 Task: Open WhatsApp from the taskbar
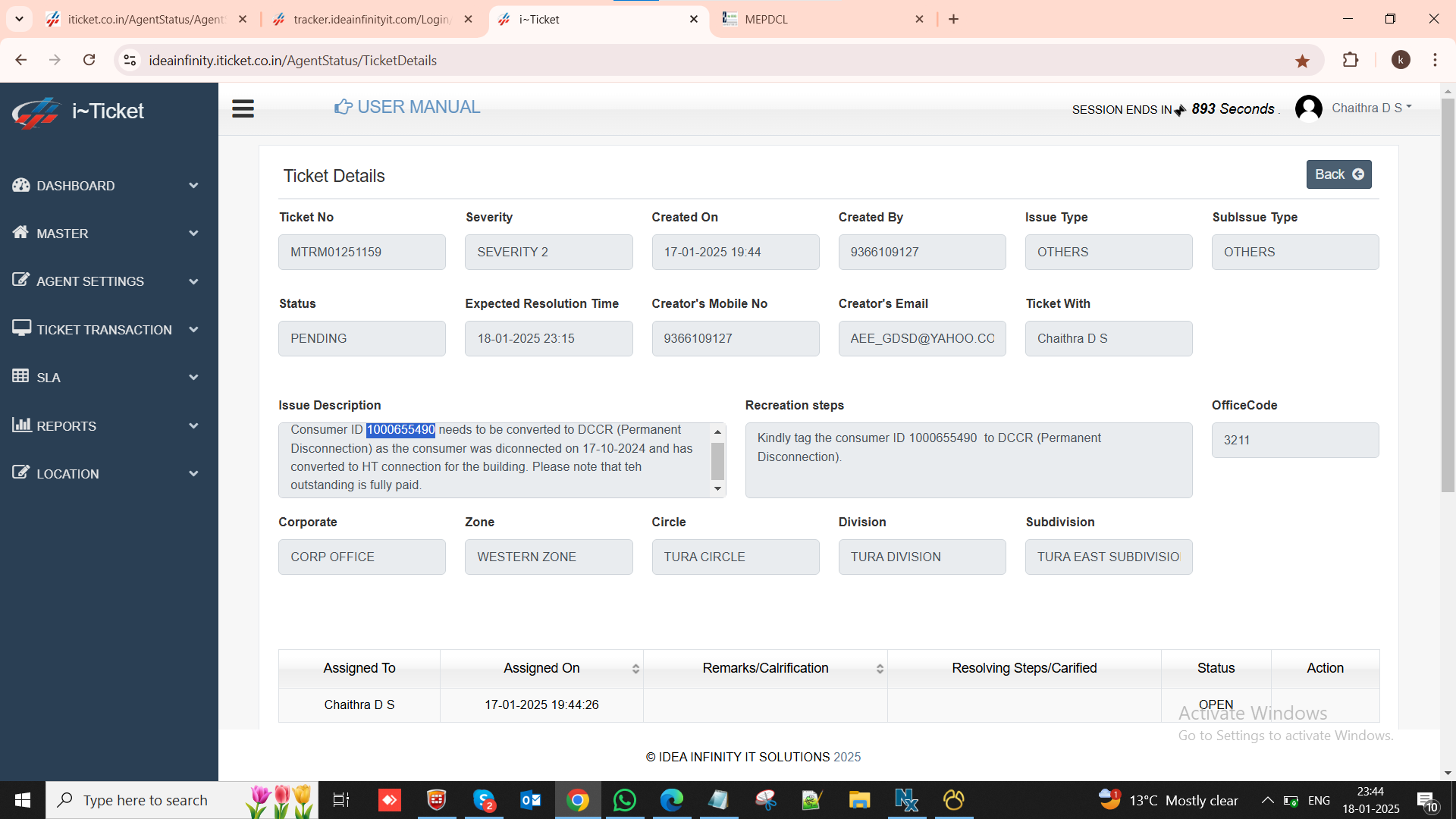[624, 800]
